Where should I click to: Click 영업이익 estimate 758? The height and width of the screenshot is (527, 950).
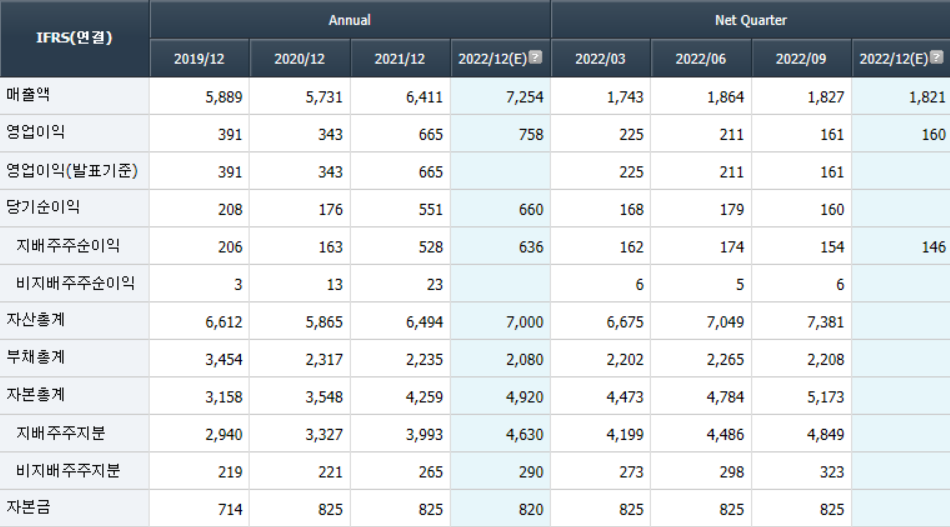click(x=531, y=134)
